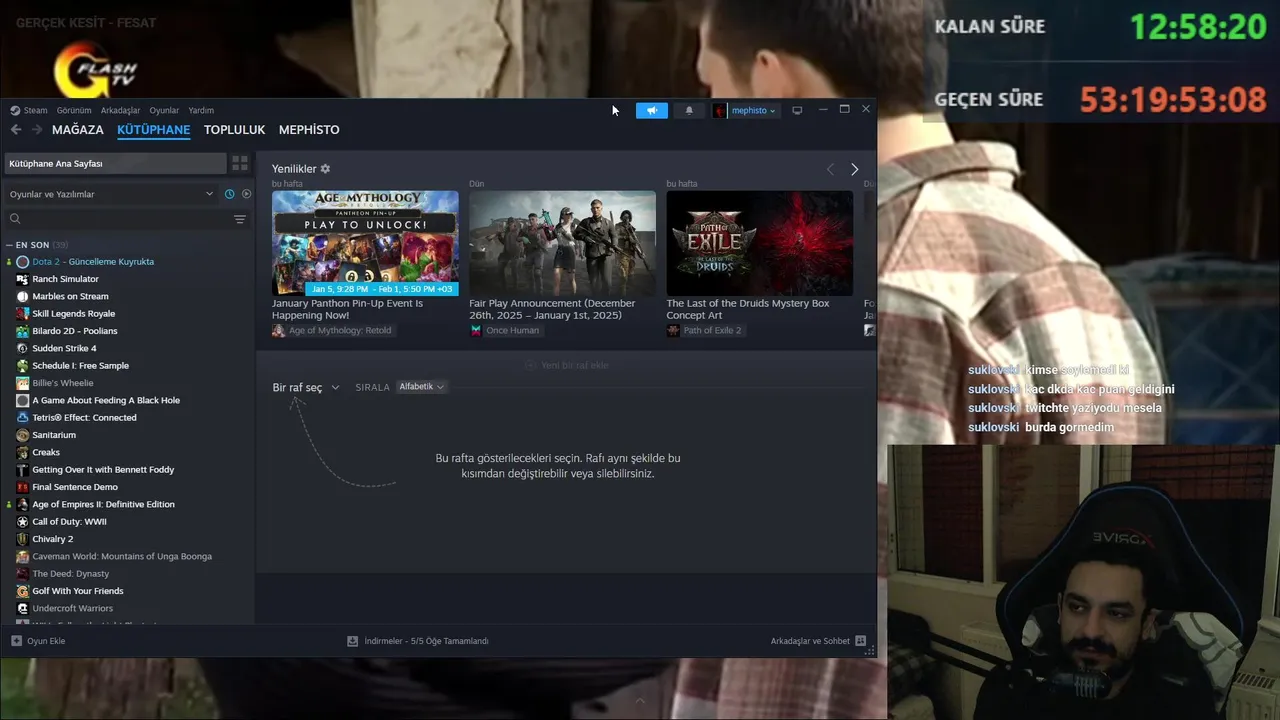Toggle show ready-to-play games only
Screen dimensions: 1280x720
[x=246, y=194]
